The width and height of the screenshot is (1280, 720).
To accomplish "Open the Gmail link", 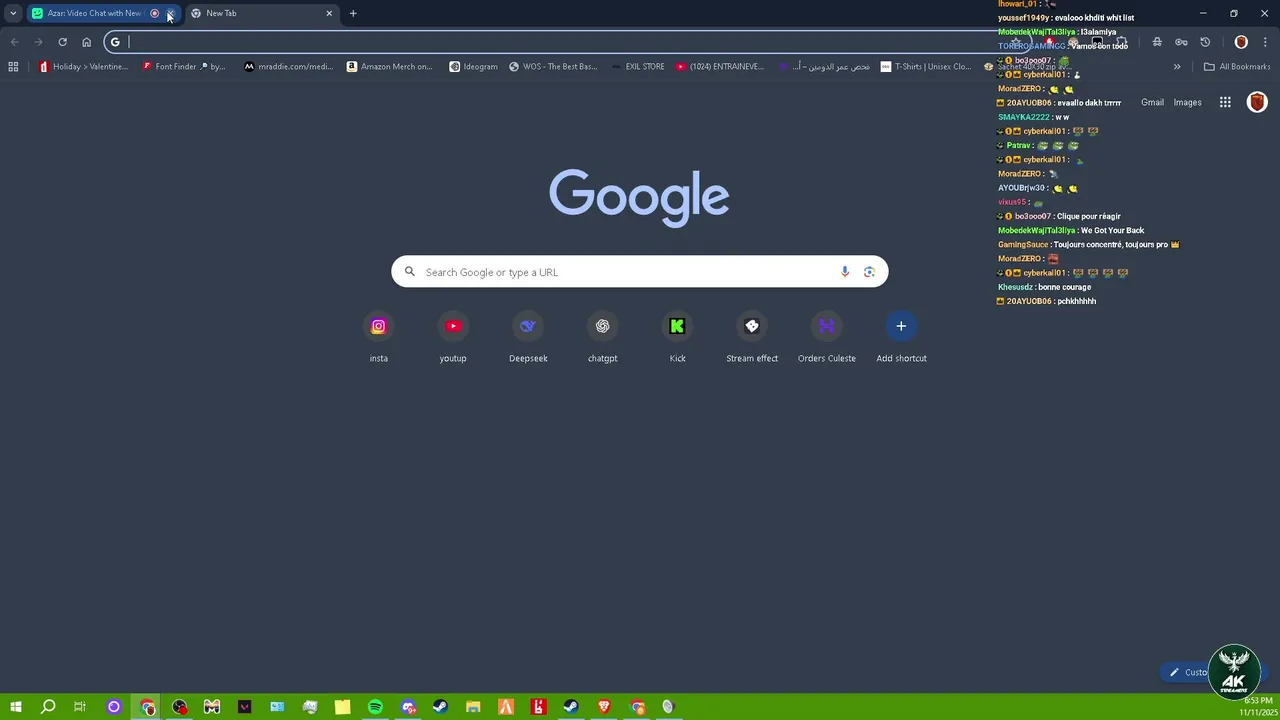I will click(x=1152, y=102).
